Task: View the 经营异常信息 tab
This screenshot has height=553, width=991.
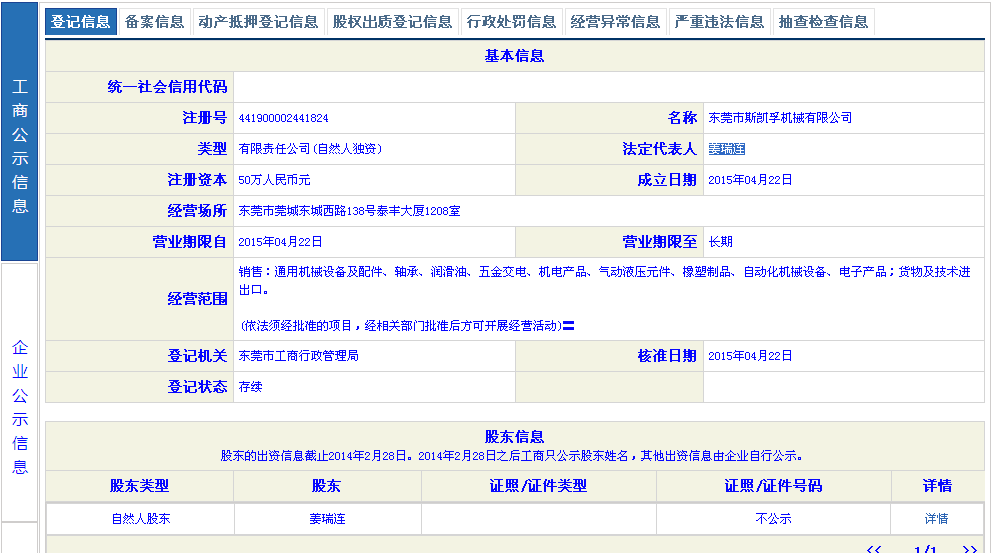Action: pyautogui.click(x=615, y=22)
